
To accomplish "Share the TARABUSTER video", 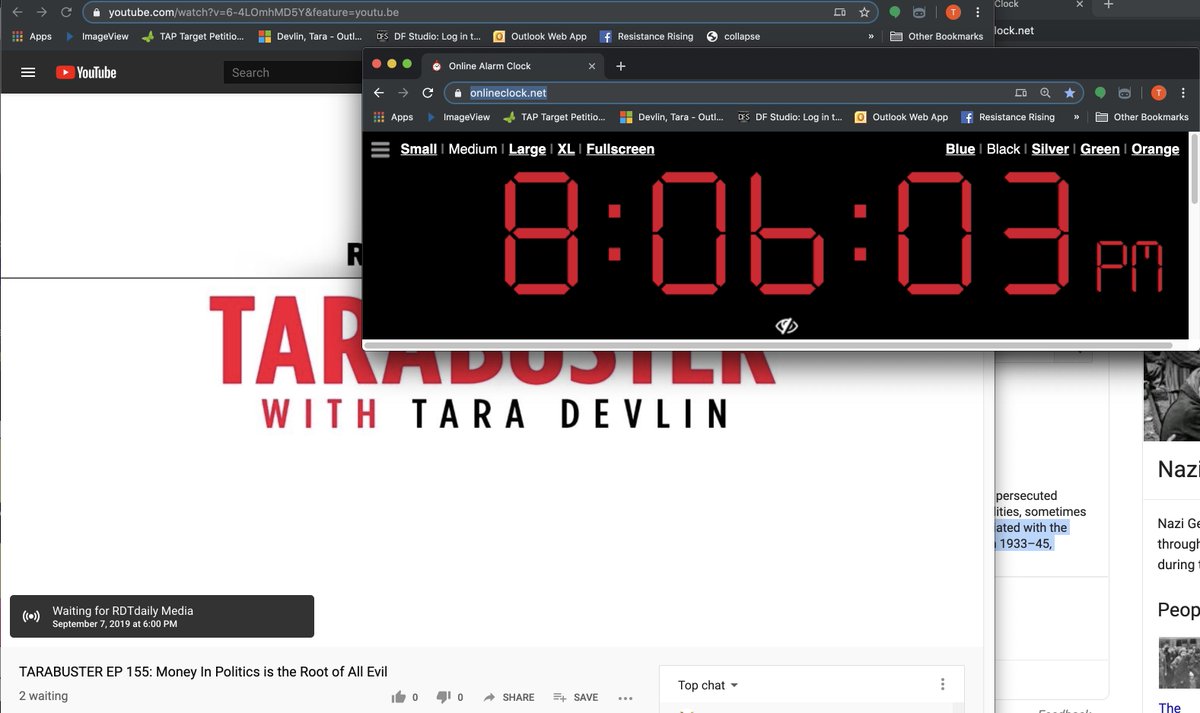I will (509, 697).
